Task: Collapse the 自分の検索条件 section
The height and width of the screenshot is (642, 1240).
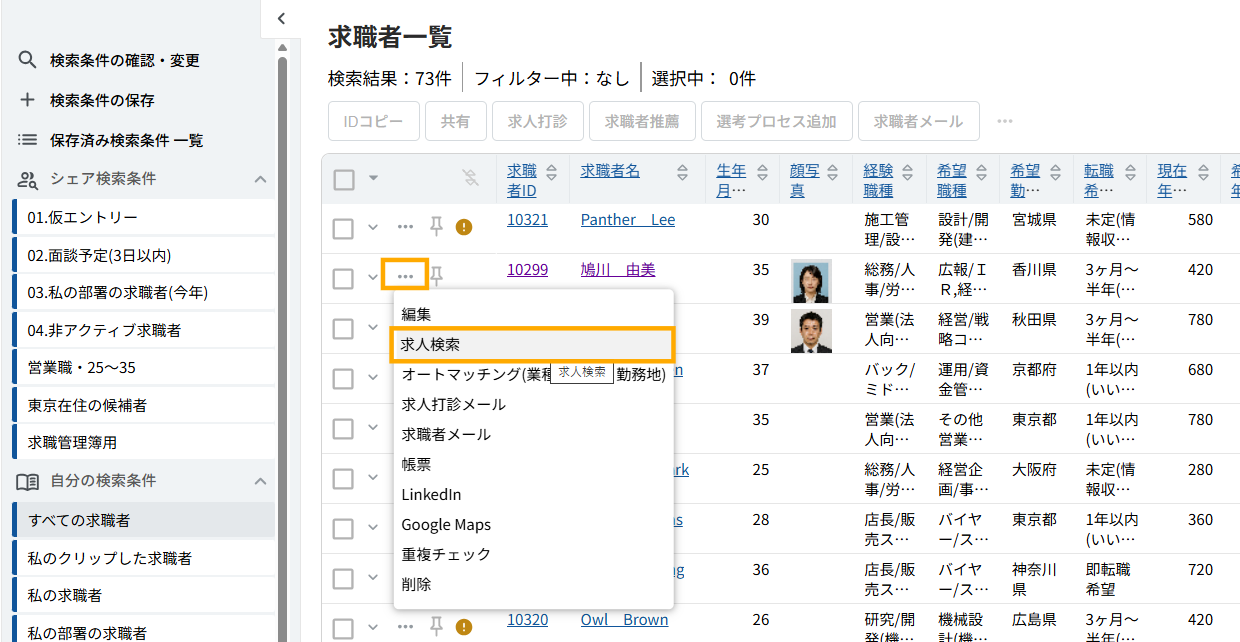Action: point(260,481)
